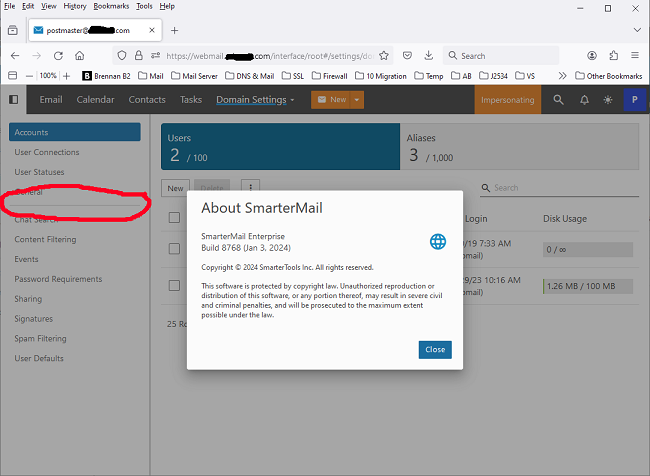Toggle the sidebar panel icon
The width and height of the screenshot is (650, 476).
click(x=13, y=100)
